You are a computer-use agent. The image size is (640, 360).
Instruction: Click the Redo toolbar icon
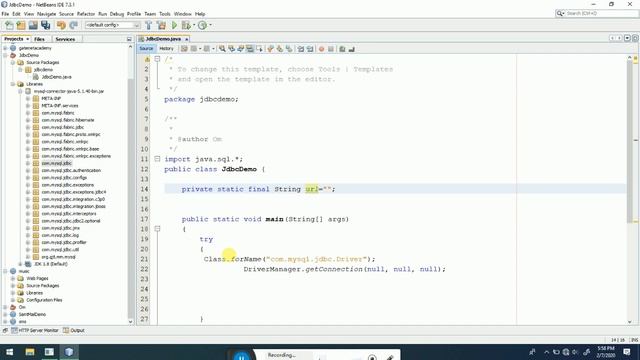click(73, 25)
